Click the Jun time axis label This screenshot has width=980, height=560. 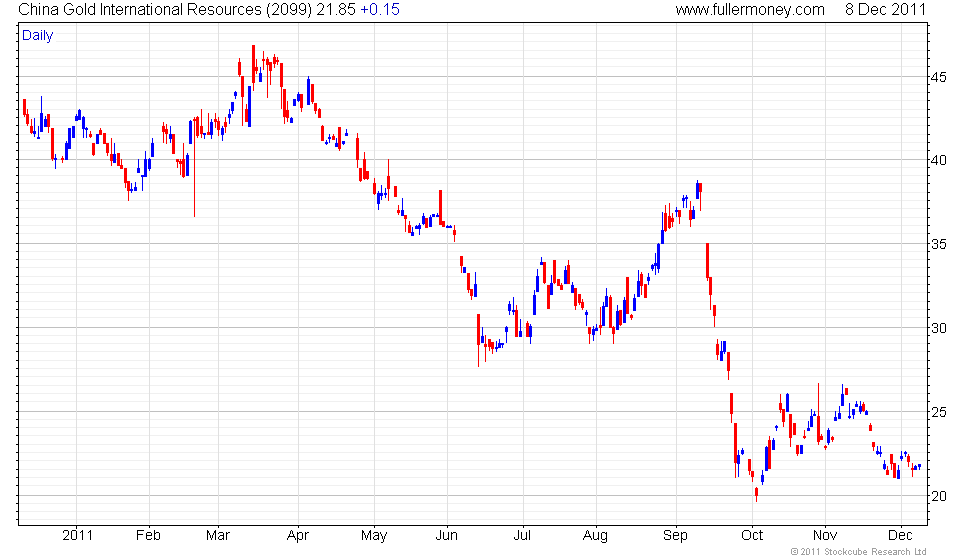(x=446, y=536)
